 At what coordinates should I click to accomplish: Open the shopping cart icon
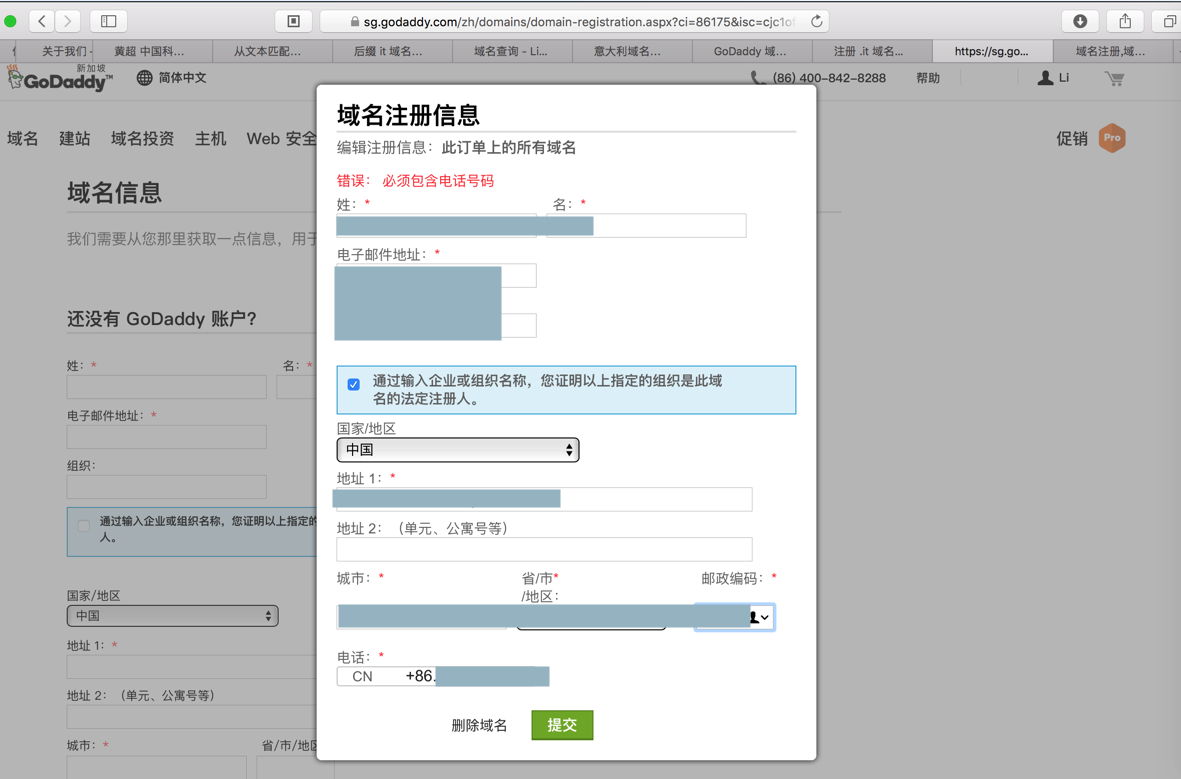(1115, 78)
